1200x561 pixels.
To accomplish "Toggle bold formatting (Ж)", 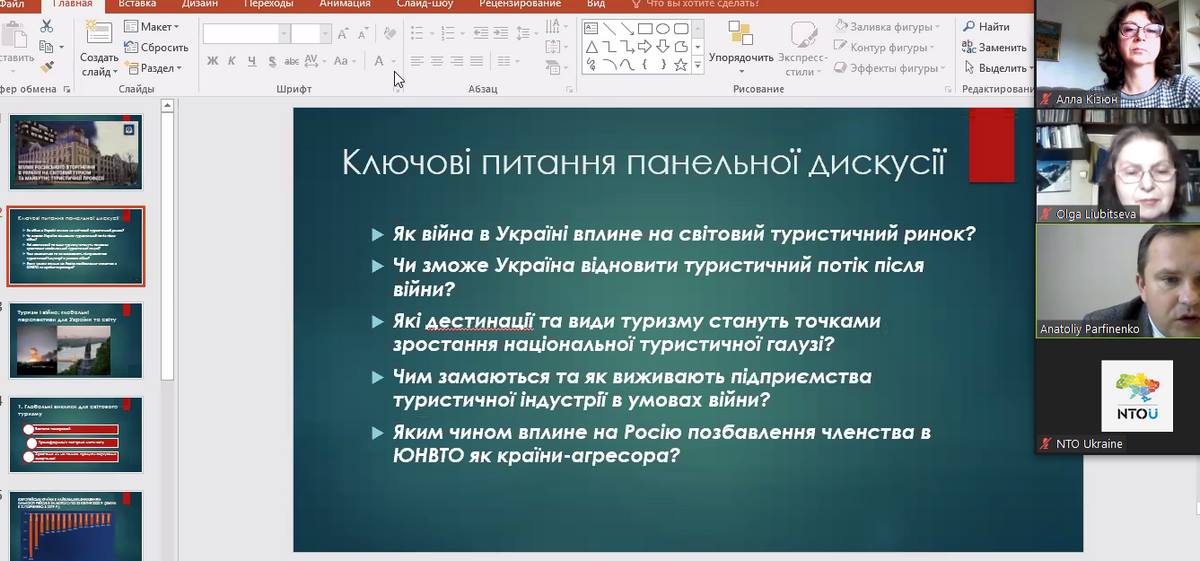I will click(212, 61).
